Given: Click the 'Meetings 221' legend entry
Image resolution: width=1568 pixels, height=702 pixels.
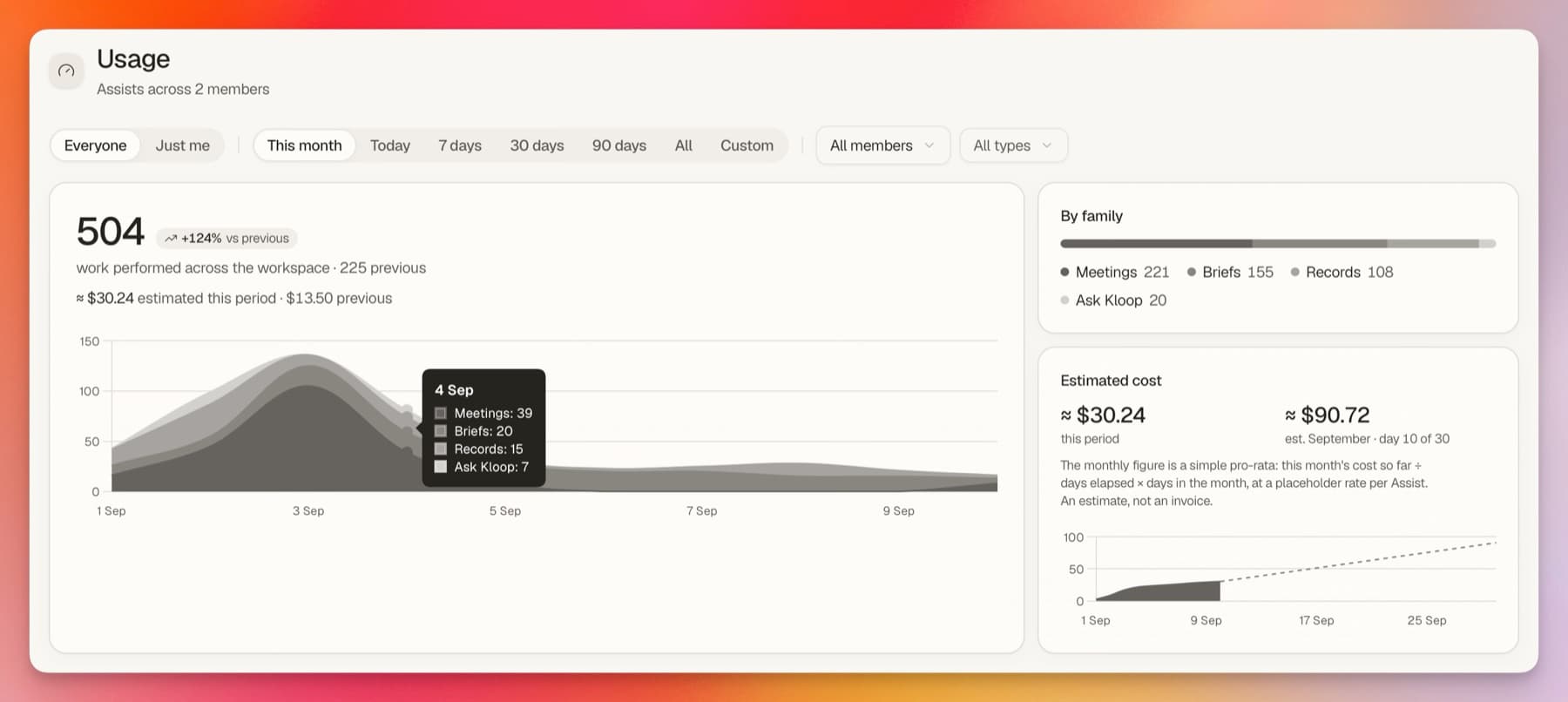Looking at the screenshot, I should [1115, 272].
